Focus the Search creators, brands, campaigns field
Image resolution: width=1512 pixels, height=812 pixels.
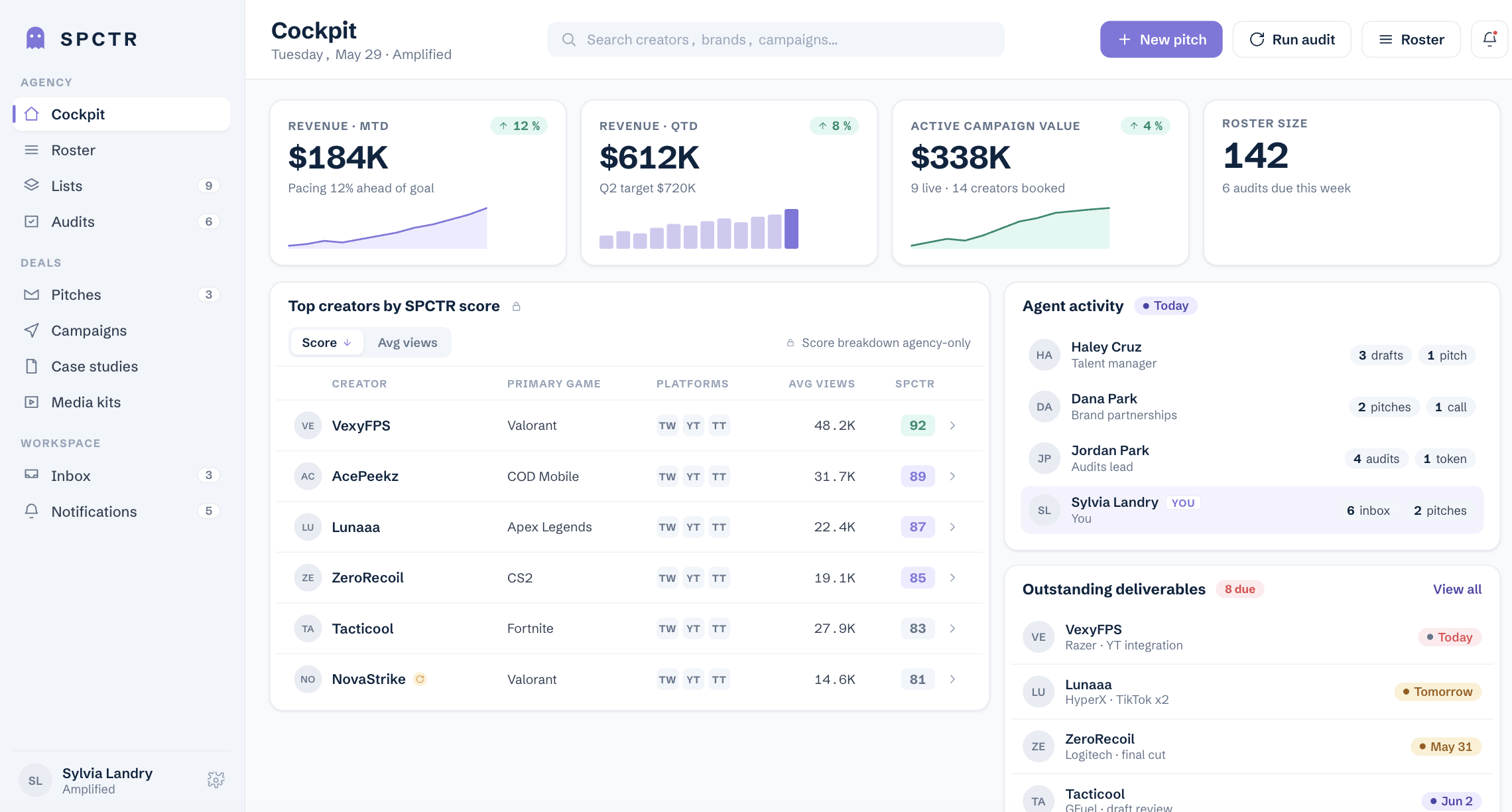click(775, 40)
